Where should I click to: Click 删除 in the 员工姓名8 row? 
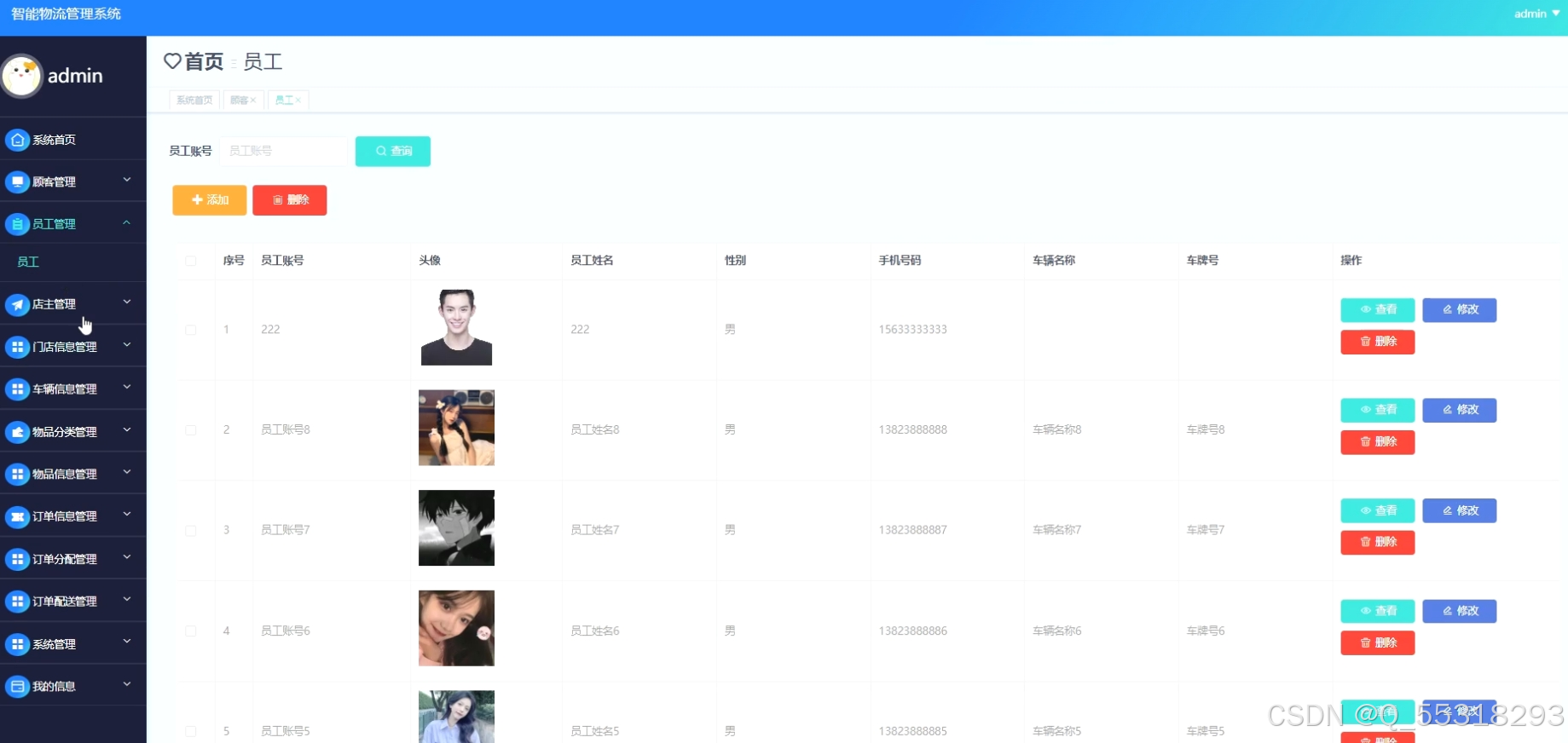click(x=1378, y=442)
